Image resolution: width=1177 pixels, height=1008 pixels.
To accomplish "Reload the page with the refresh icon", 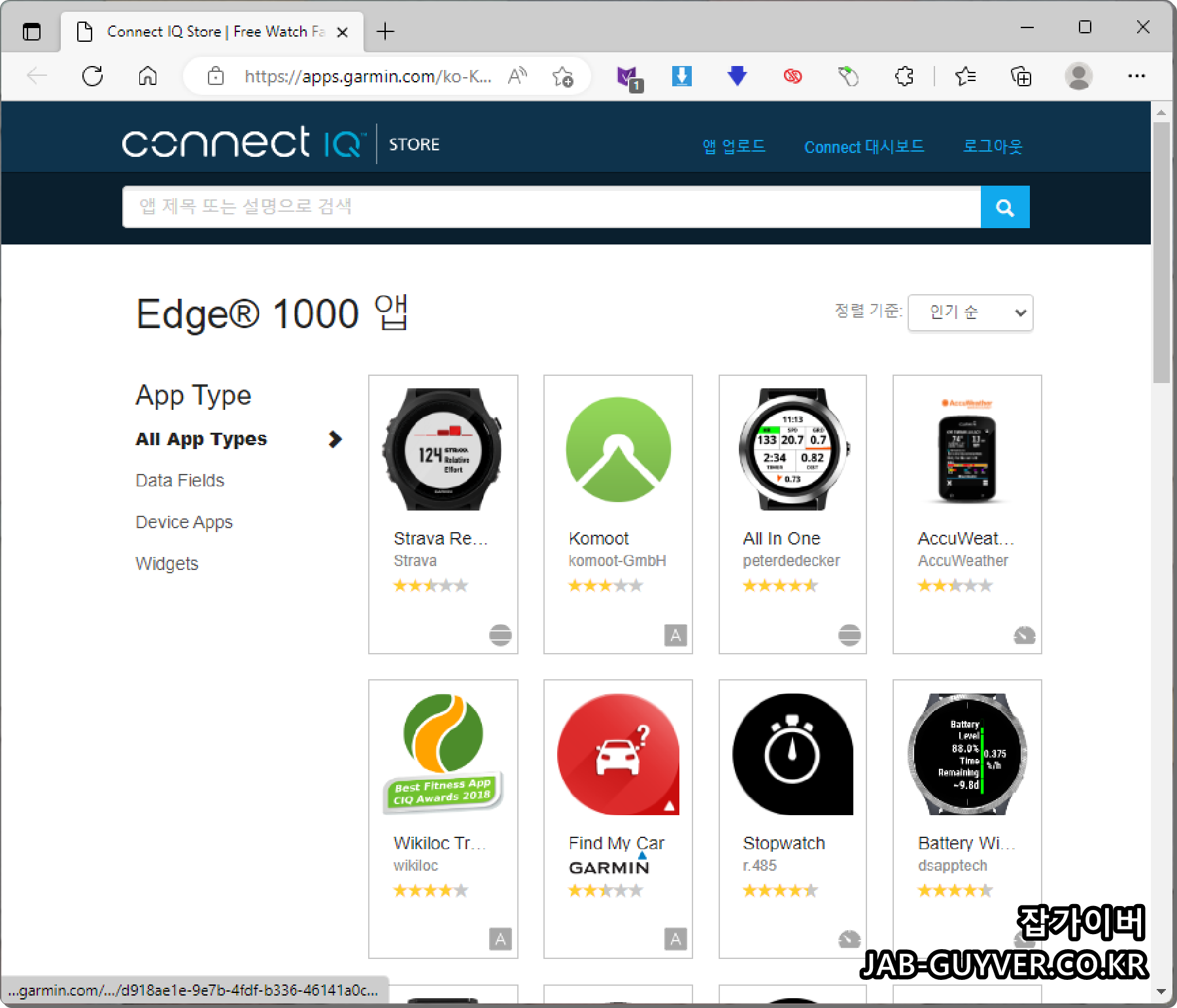I will coord(92,76).
